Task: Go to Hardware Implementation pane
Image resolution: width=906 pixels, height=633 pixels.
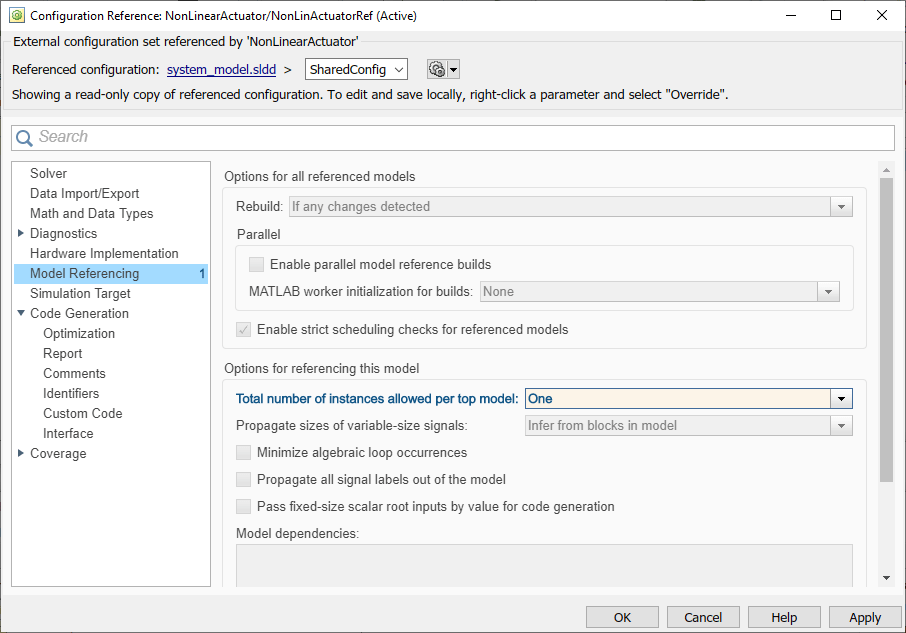Action: tap(104, 253)
